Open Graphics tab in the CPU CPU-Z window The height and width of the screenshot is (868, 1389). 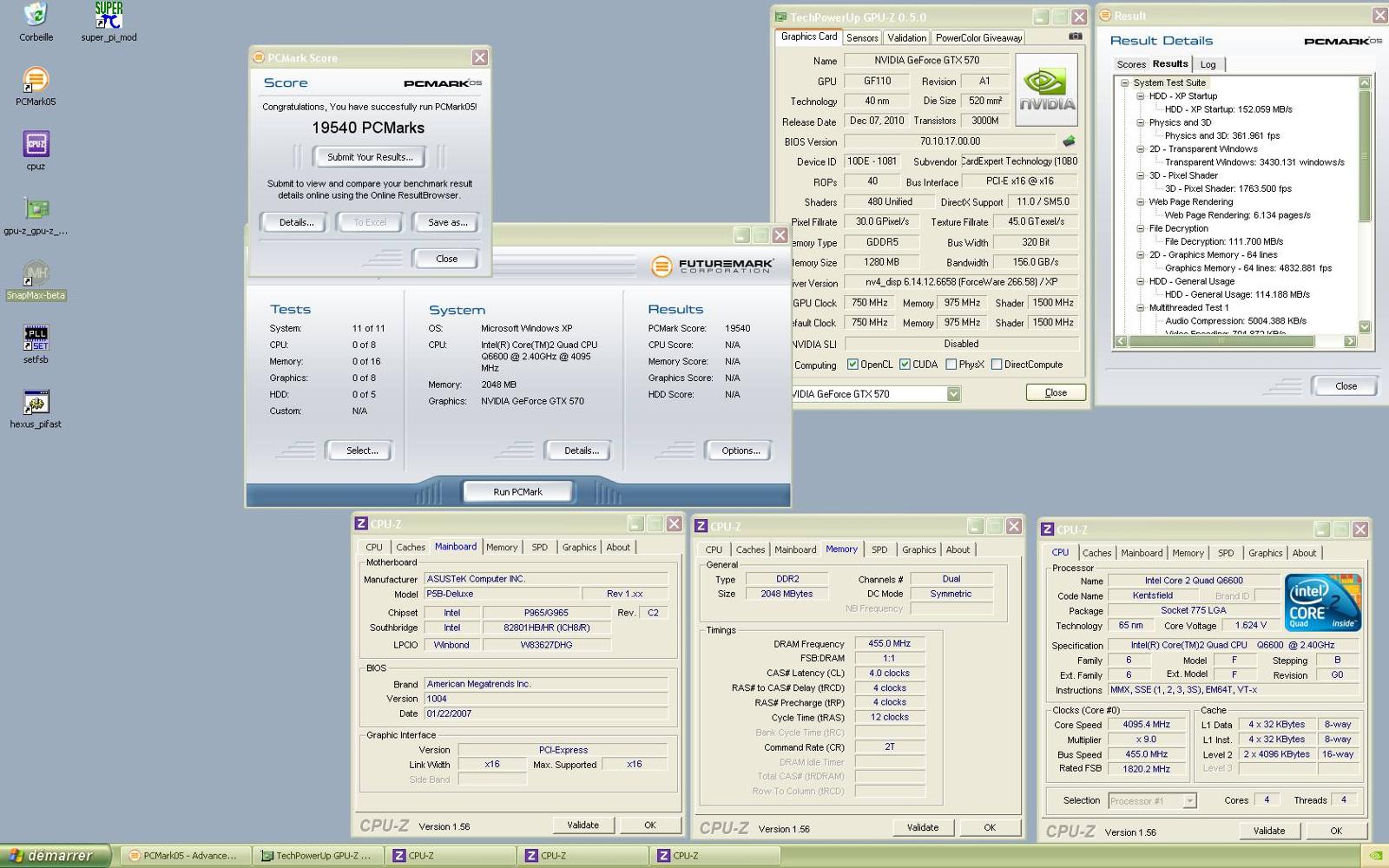click(x=1265, y=553)
